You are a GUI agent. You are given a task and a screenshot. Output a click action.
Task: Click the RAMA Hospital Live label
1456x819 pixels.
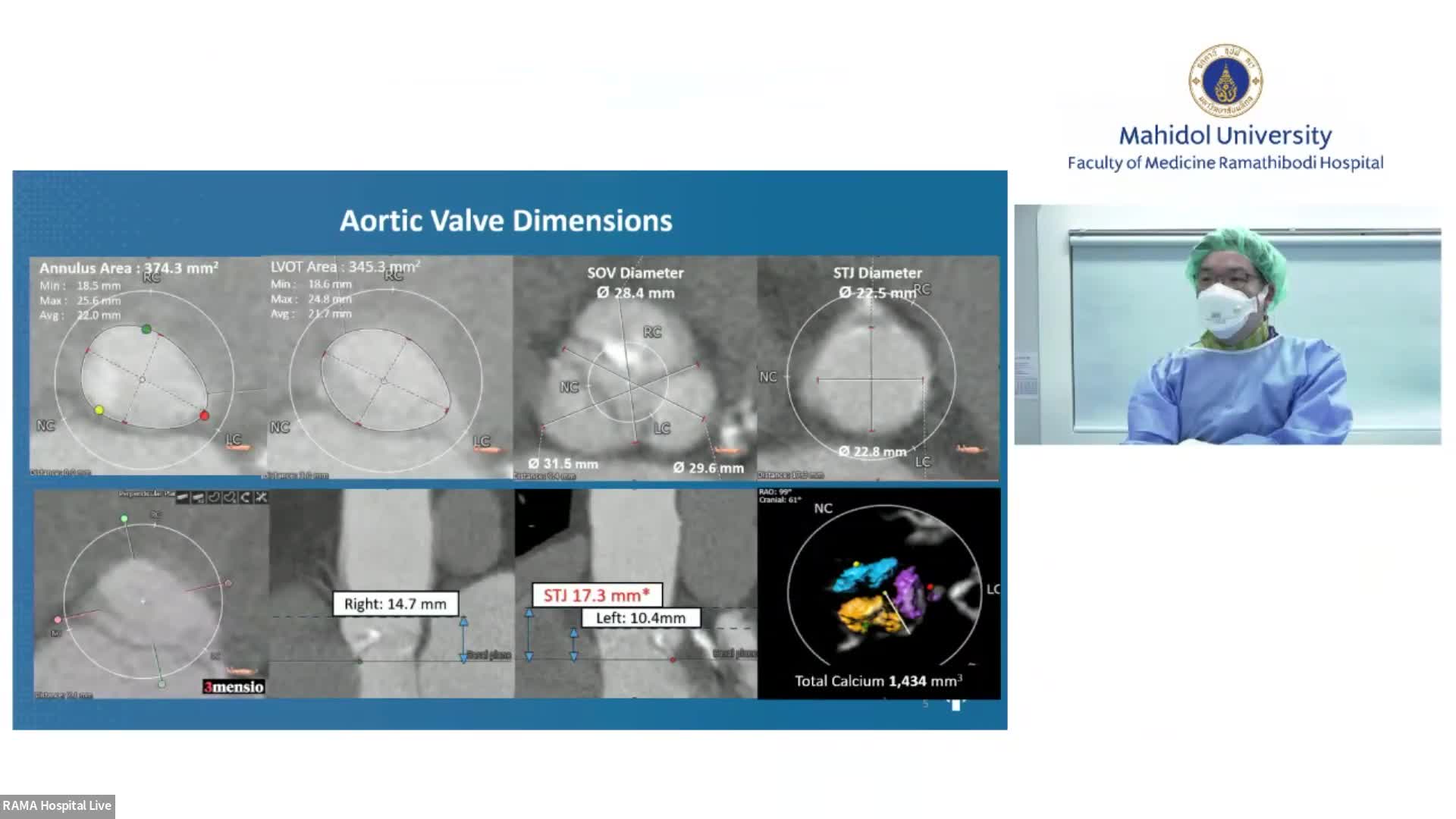(57, 805)
